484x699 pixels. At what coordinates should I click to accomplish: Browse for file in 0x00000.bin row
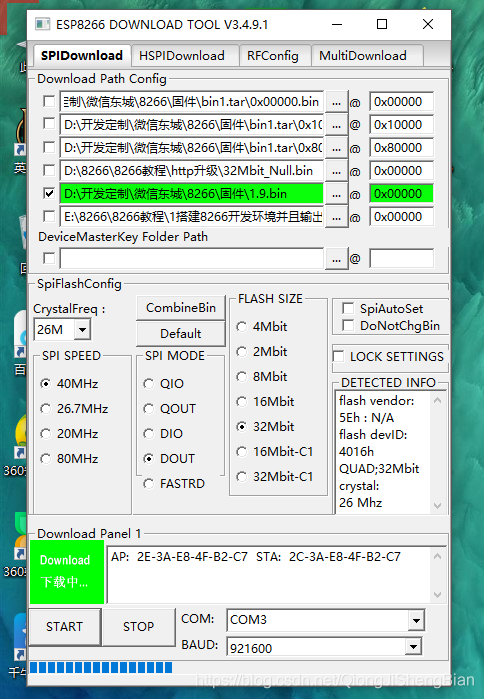click(336, 102)
